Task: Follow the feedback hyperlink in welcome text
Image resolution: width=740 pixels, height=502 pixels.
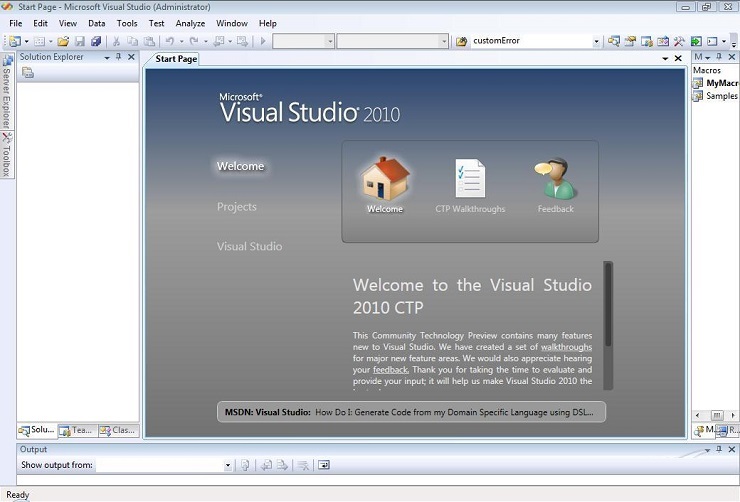Action: (390, 370)
